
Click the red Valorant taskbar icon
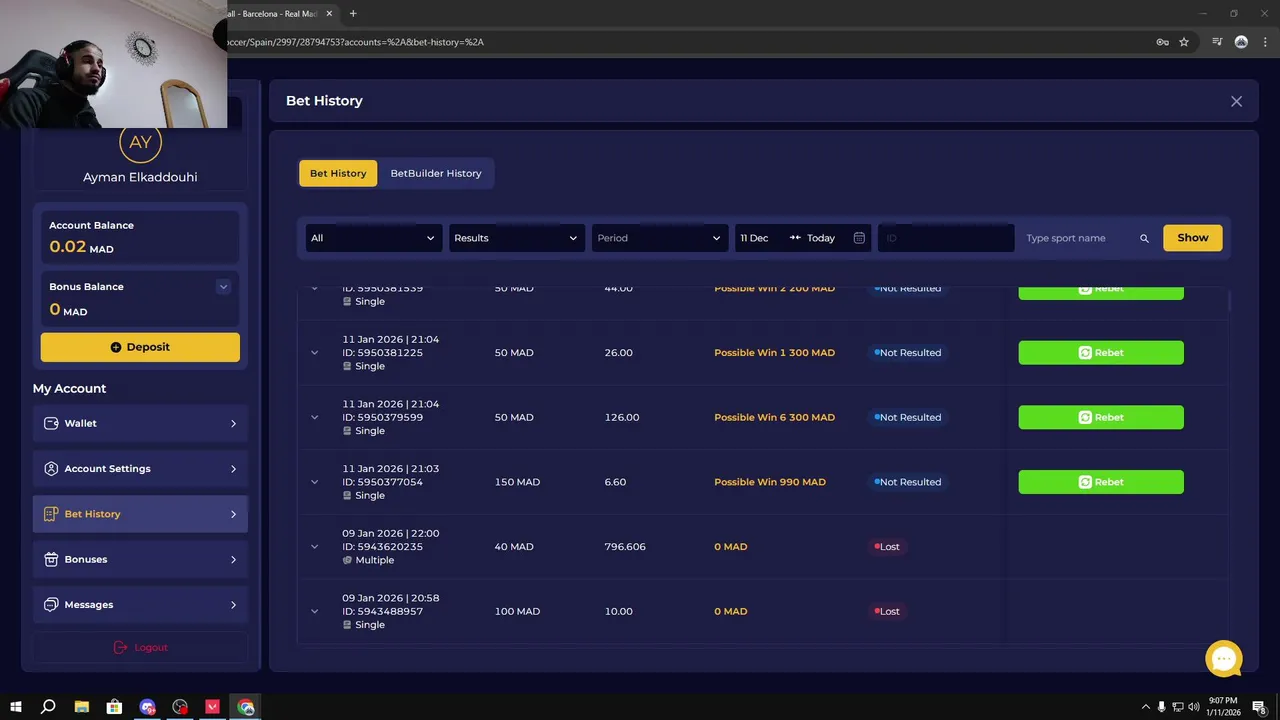[x=213, y=707]
